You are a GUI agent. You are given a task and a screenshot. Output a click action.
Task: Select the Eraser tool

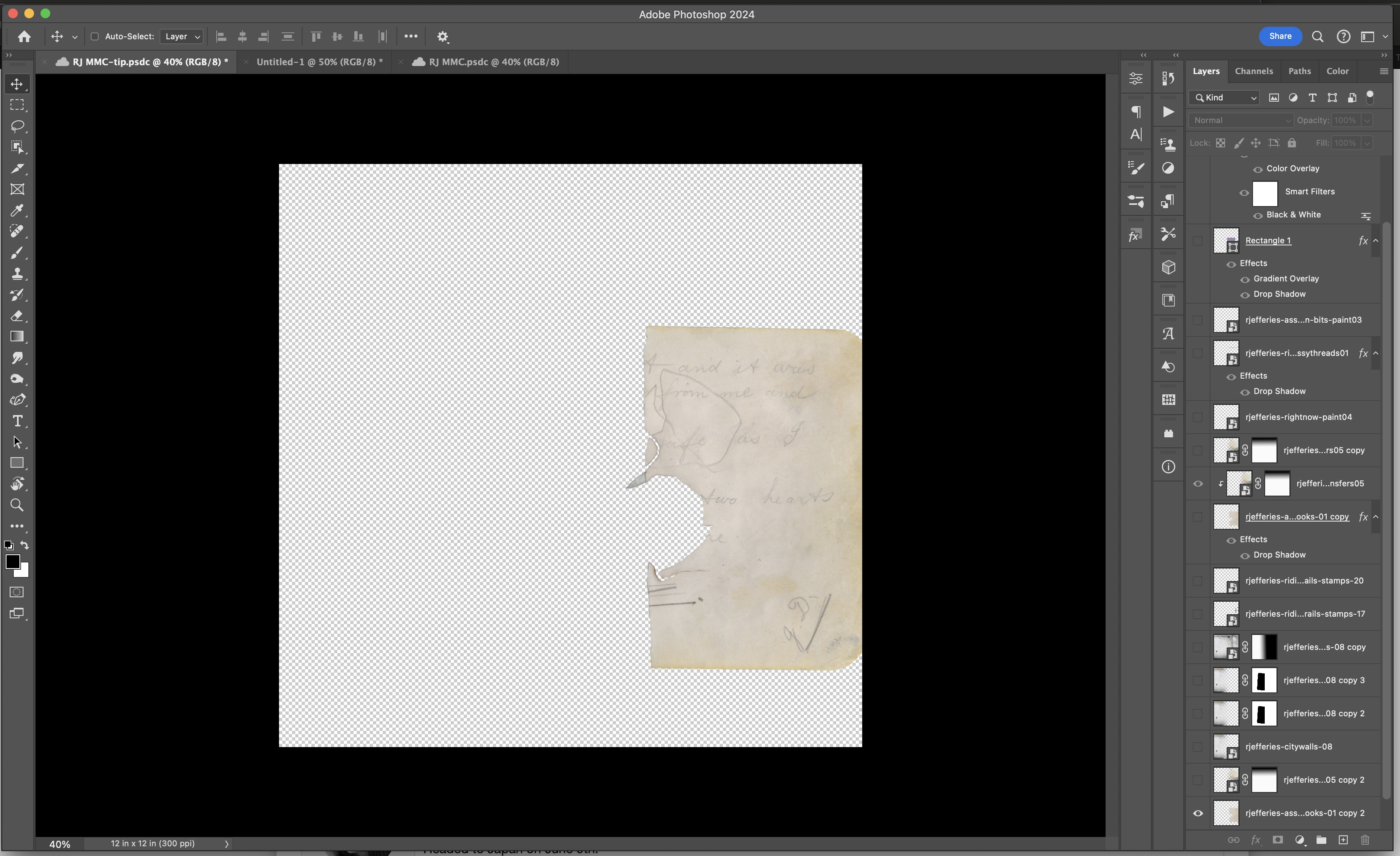click(17, 316)
